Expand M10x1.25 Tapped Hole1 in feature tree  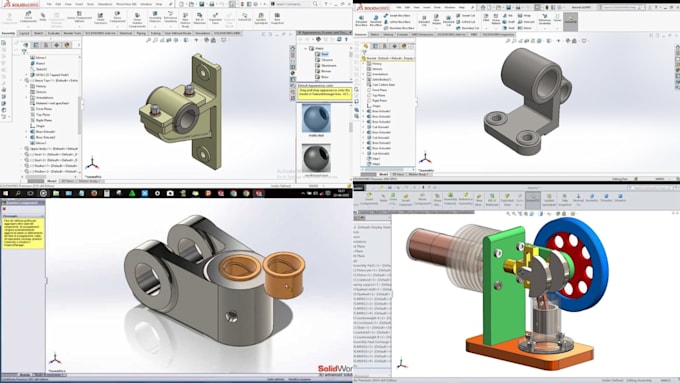[26, 75]
